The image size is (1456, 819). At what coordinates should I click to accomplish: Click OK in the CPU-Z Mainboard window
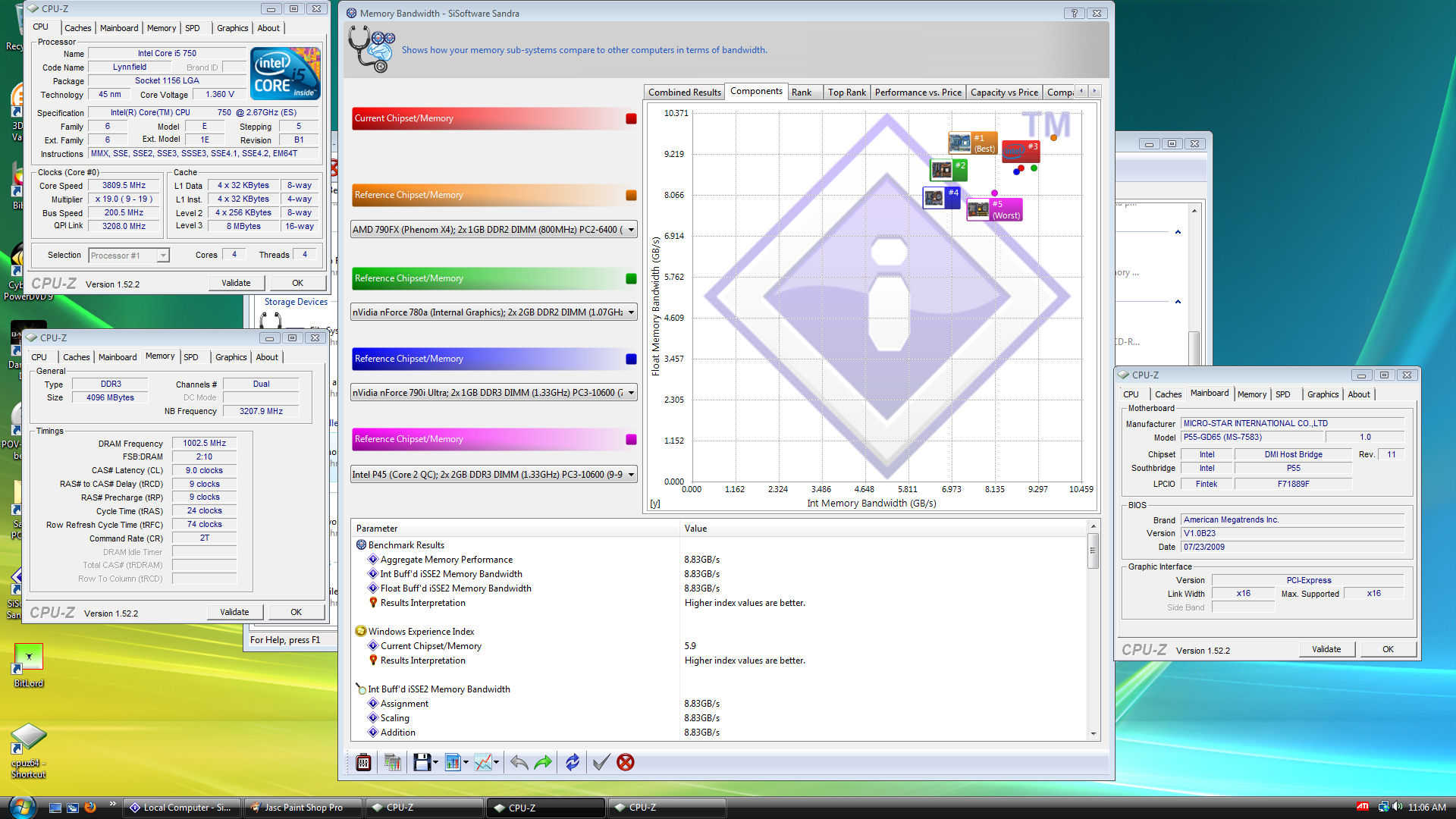1388,649
